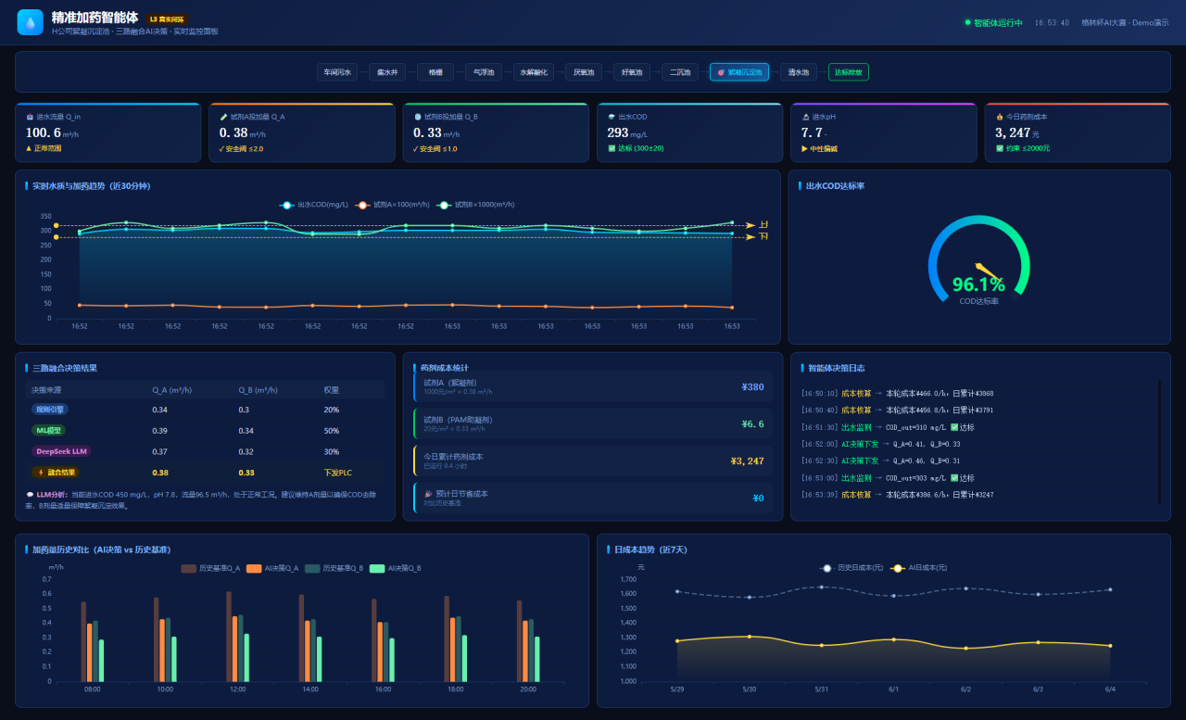Click the 预计日节省成本 row icon
This screenshot has width=1186, height=720.
[428, 494]
